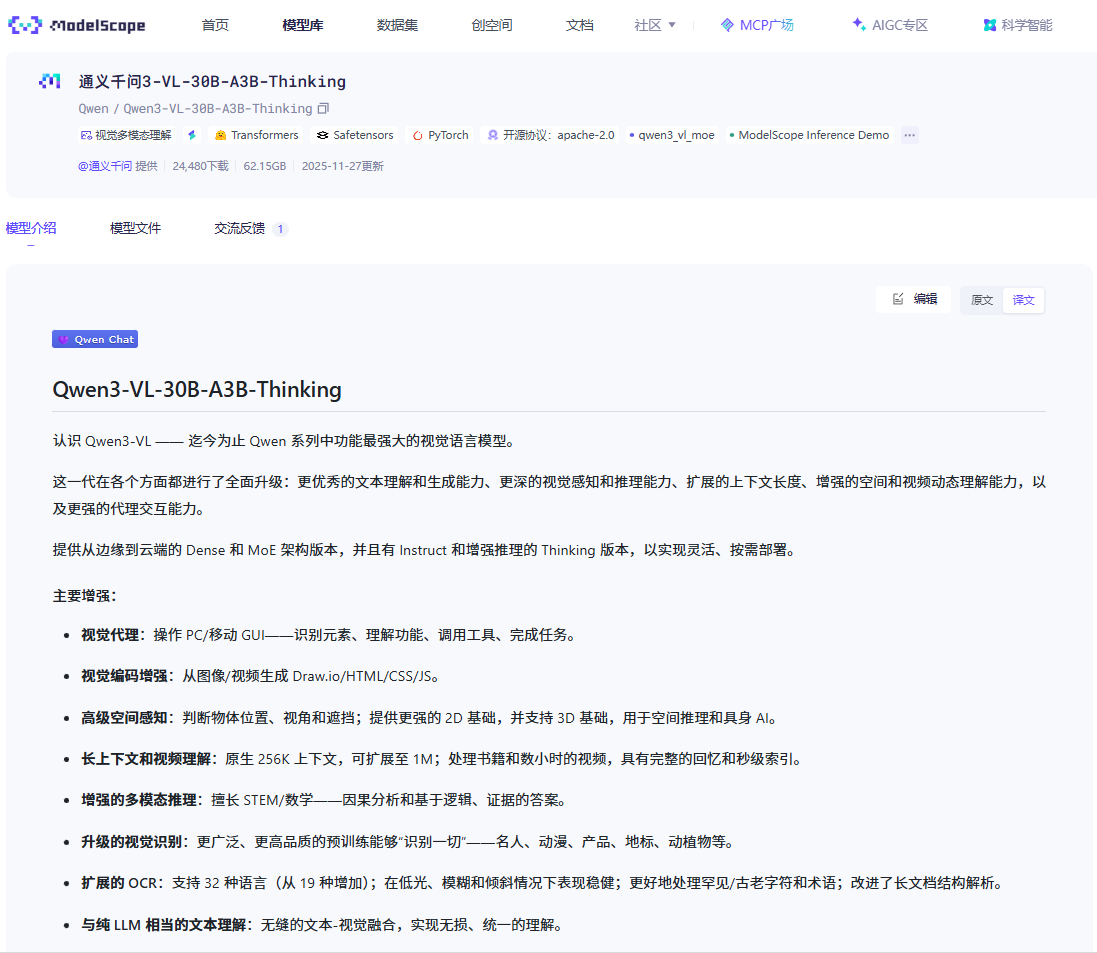The height and width of the screenshot is (953, 1097).
Task: Expand the hidden tags via the ellipsis
Action: (x=909, y=134)
